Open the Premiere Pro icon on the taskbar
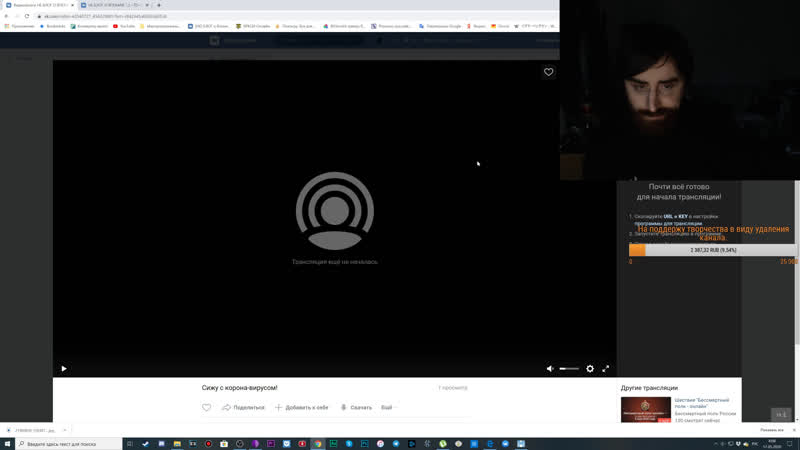 click(271, 444)
